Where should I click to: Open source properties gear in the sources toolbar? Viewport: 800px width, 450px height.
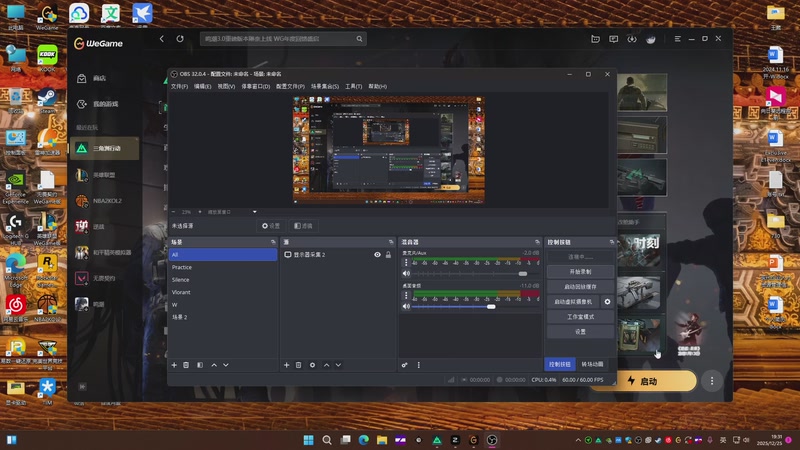(x=312, y=365)
